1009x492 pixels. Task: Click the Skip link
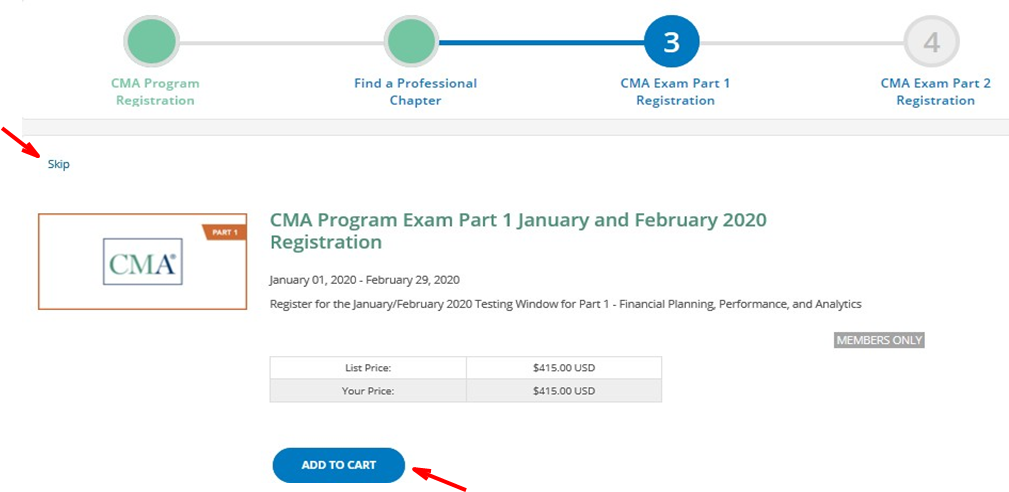pos(59,164)
